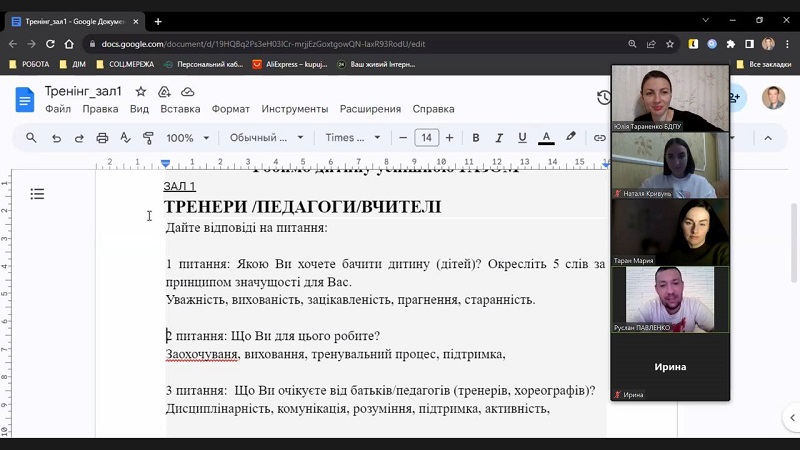This screenshot has width=800, height=450.
Task: Open the Инструменты menu
Action: (x=295, y=109)
